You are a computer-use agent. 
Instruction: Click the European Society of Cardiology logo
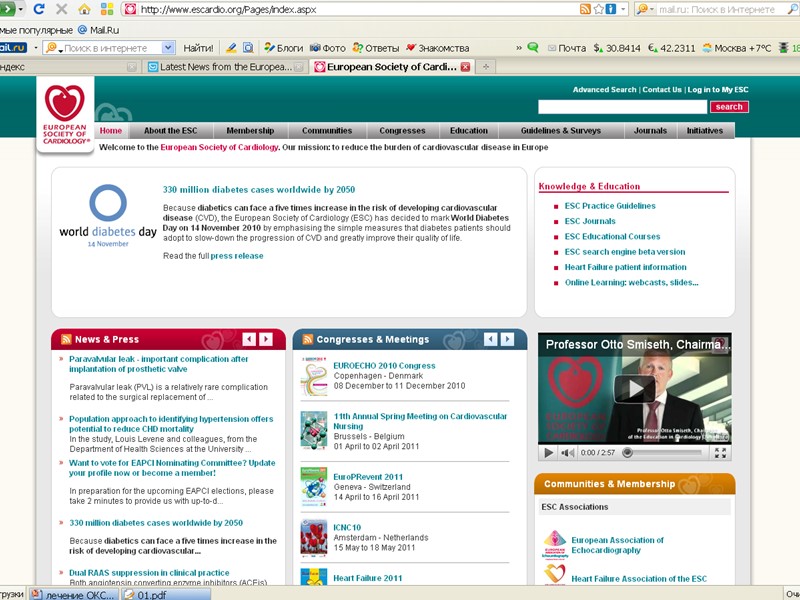coord(65,114)
